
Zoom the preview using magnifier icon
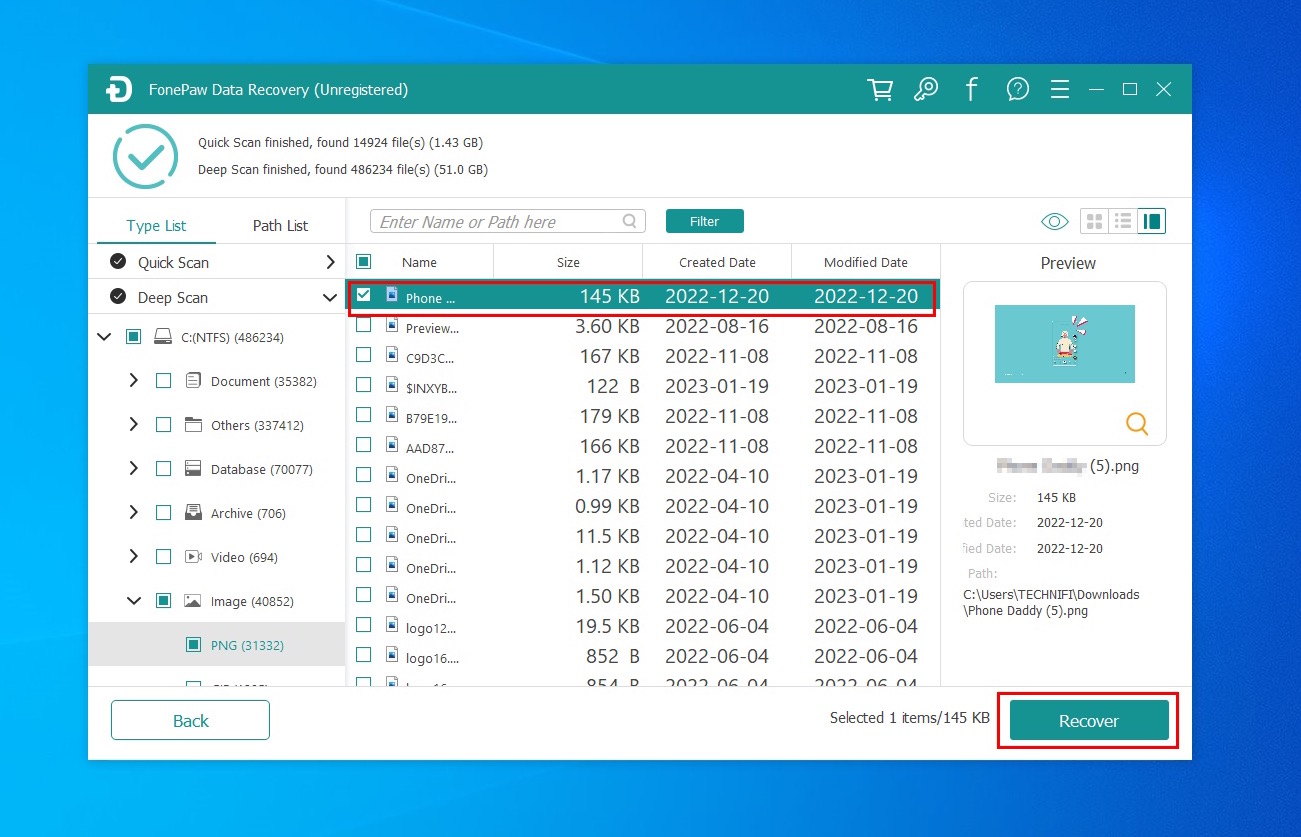(x=1137, y=424)
